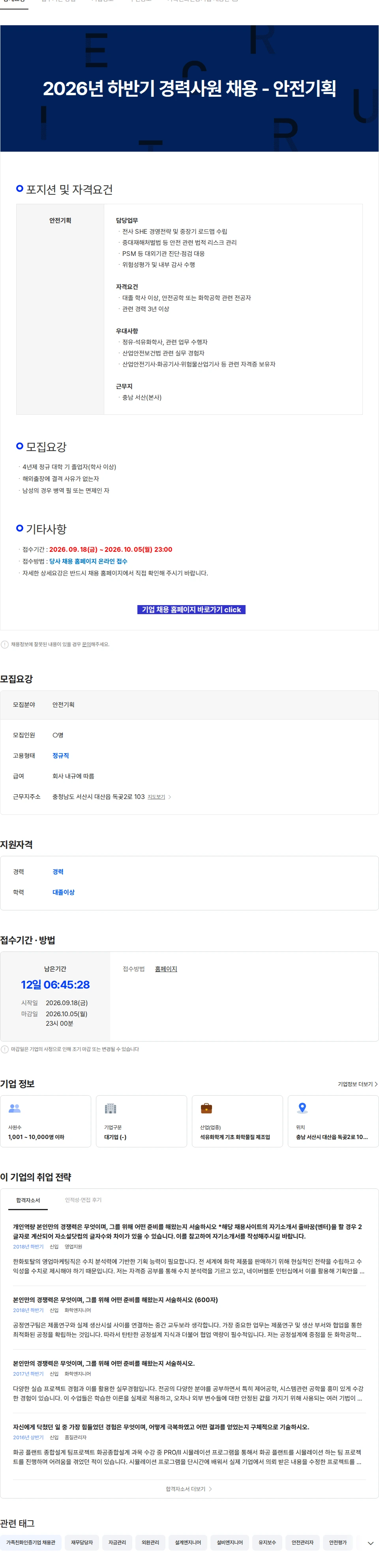Open the 지도보기 map link
Image resolution: width=379 pixels, height=1568 pixels.
pos(156,797)
